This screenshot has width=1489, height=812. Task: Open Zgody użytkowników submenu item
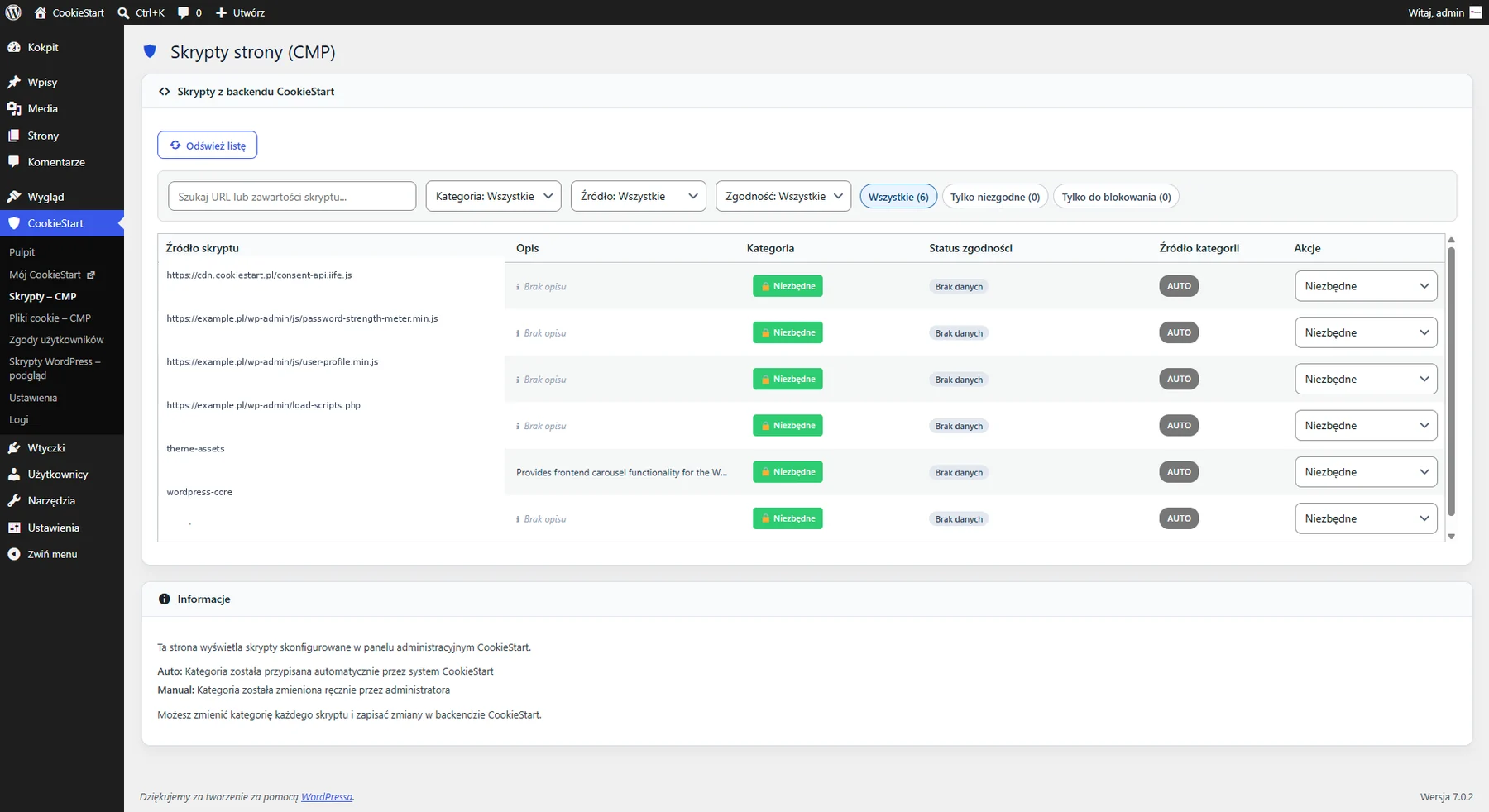56,340
